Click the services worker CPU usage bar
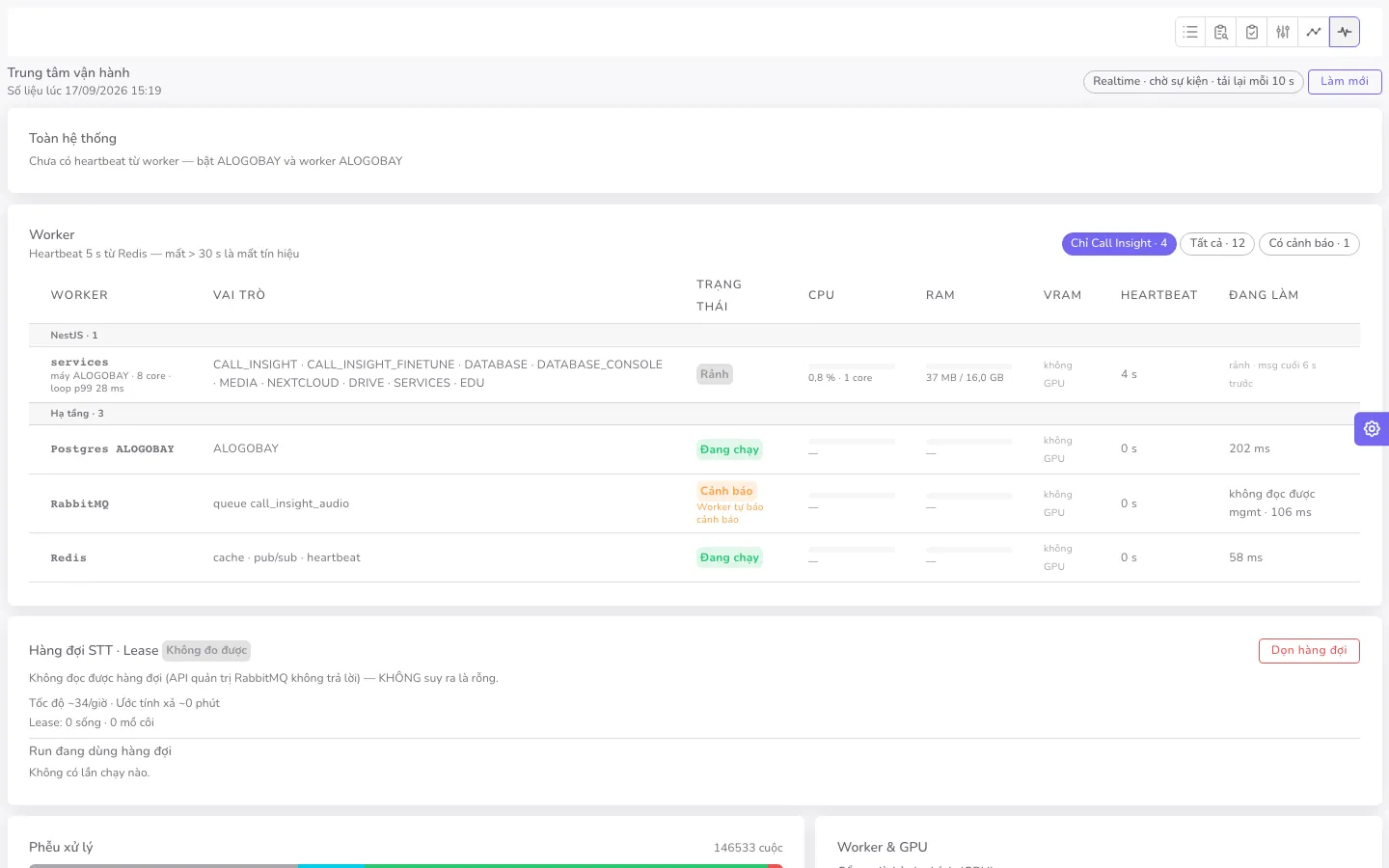 tap(852, 366)
